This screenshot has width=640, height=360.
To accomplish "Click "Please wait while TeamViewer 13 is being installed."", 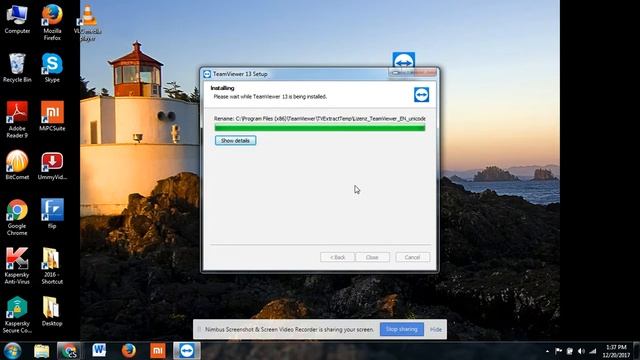I will pos(270,97).
